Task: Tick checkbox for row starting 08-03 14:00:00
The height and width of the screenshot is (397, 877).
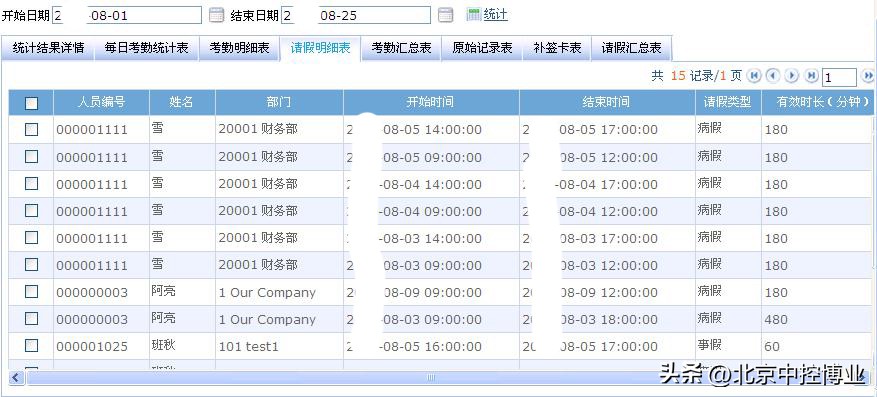Action: click(x=31, y=238)
